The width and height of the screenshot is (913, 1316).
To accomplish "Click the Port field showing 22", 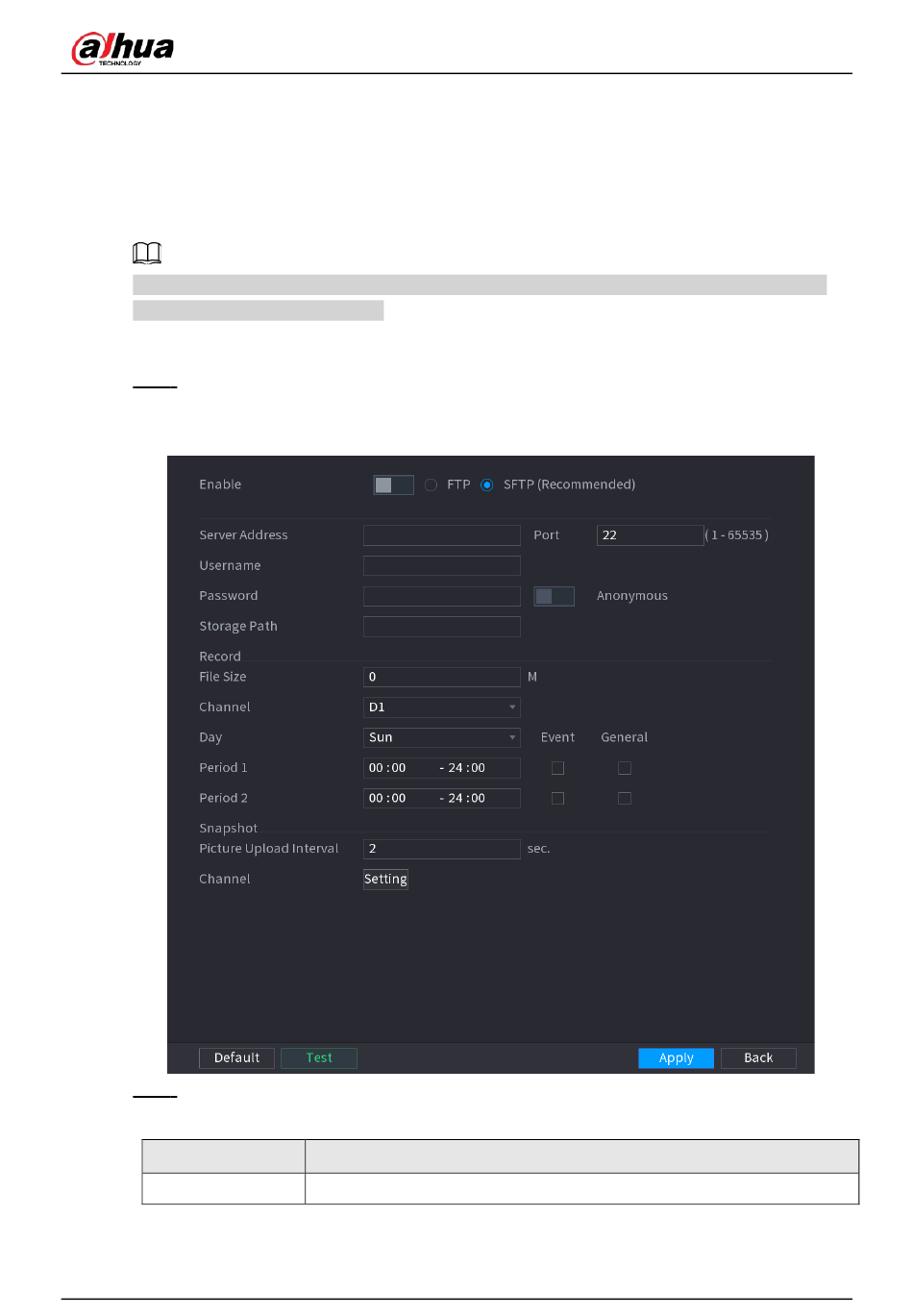I will tap(651, 535).
